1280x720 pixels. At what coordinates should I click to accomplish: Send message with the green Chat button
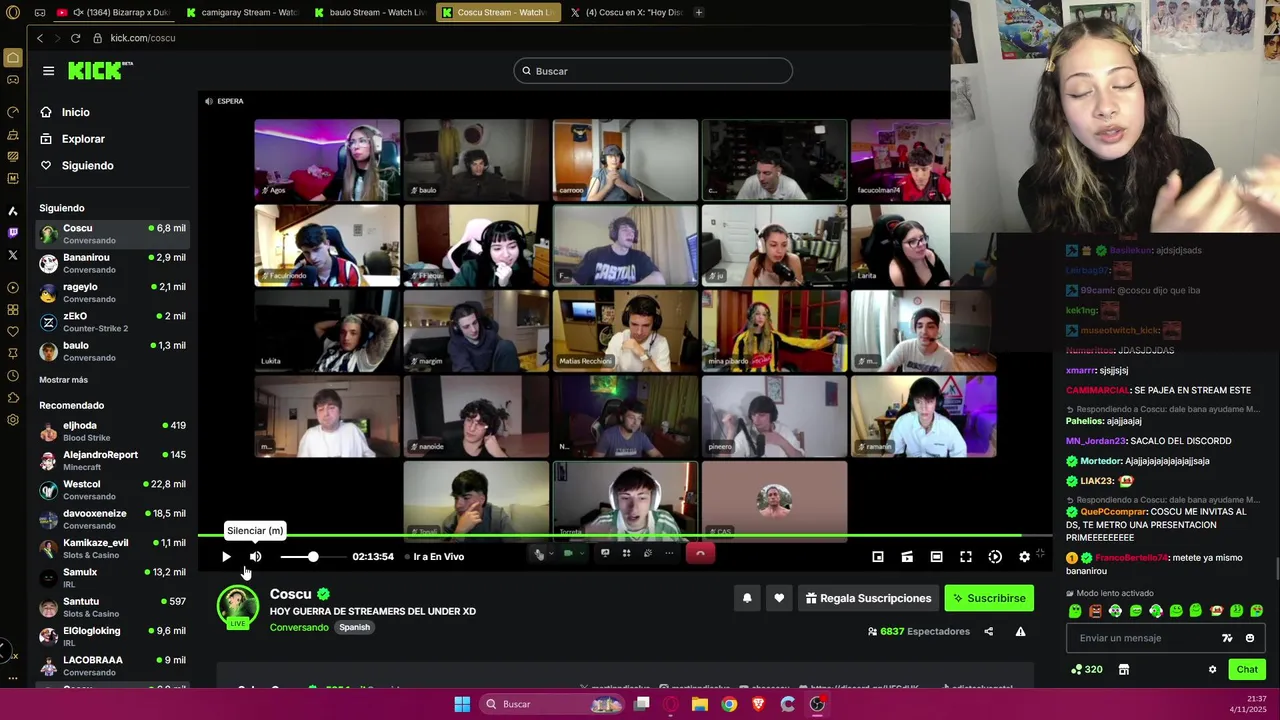(1247, 669)
